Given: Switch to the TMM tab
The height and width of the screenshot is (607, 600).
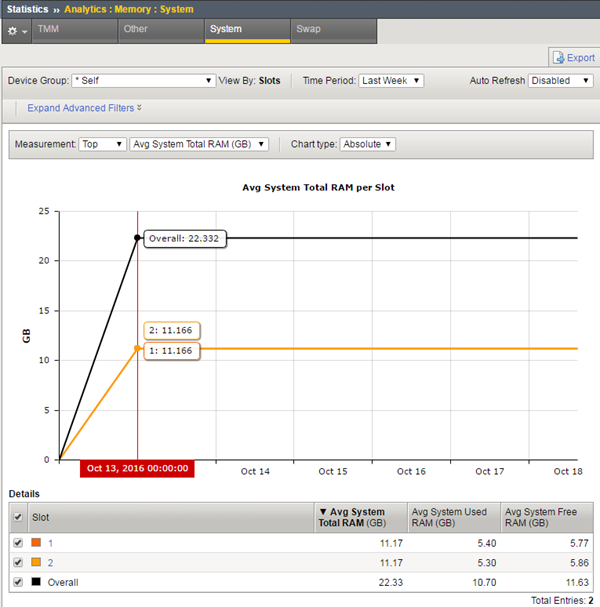Looking at the screenshot, I should (x=48, y=30).
